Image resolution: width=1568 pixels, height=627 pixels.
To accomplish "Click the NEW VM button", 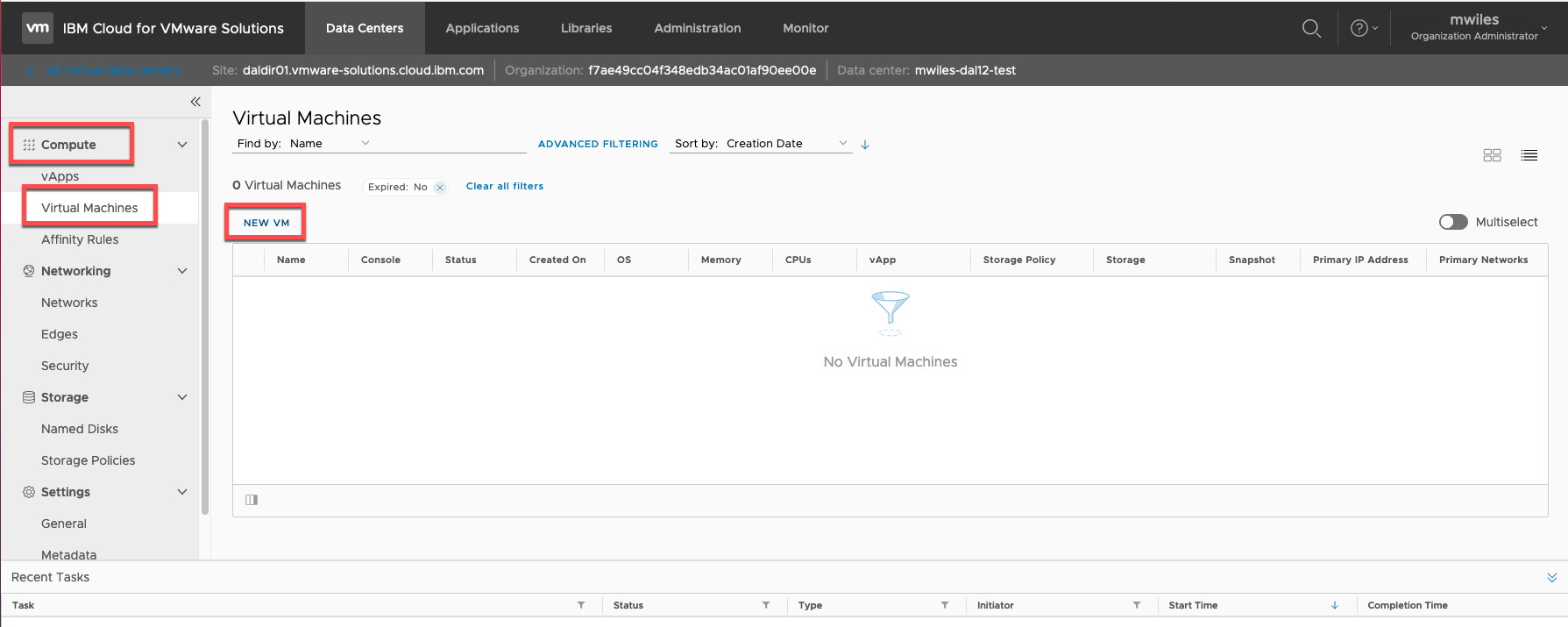I will pos(266,223).
